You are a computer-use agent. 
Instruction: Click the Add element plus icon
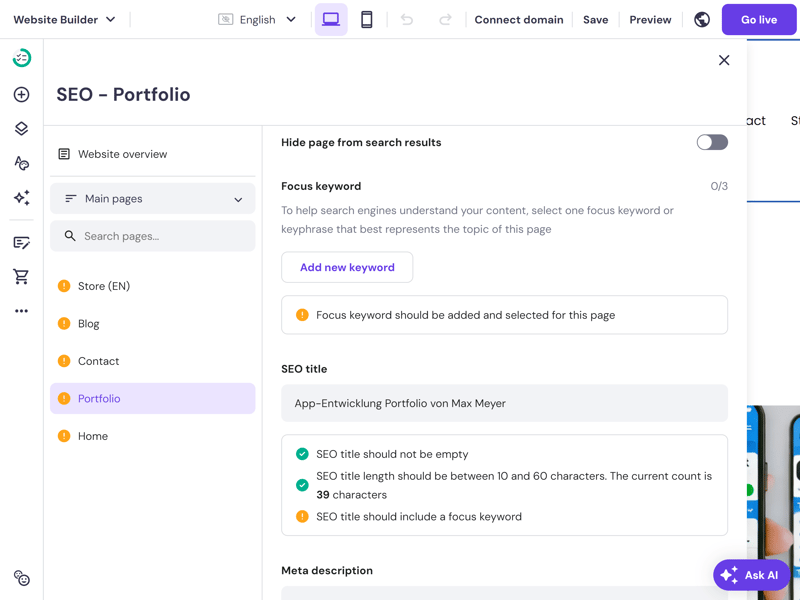pyautogui.click(x=21, y=94)
